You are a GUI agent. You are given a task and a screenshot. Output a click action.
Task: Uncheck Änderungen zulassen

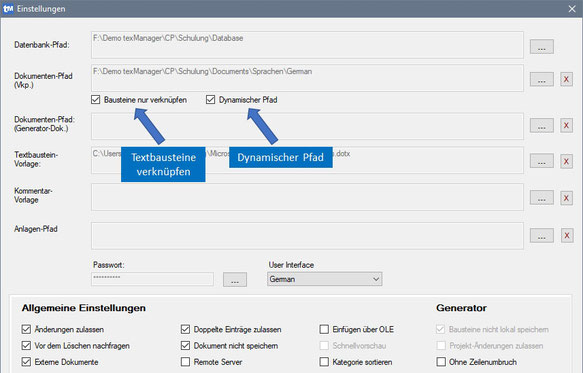pyautogui.click(x=26, y=329)
